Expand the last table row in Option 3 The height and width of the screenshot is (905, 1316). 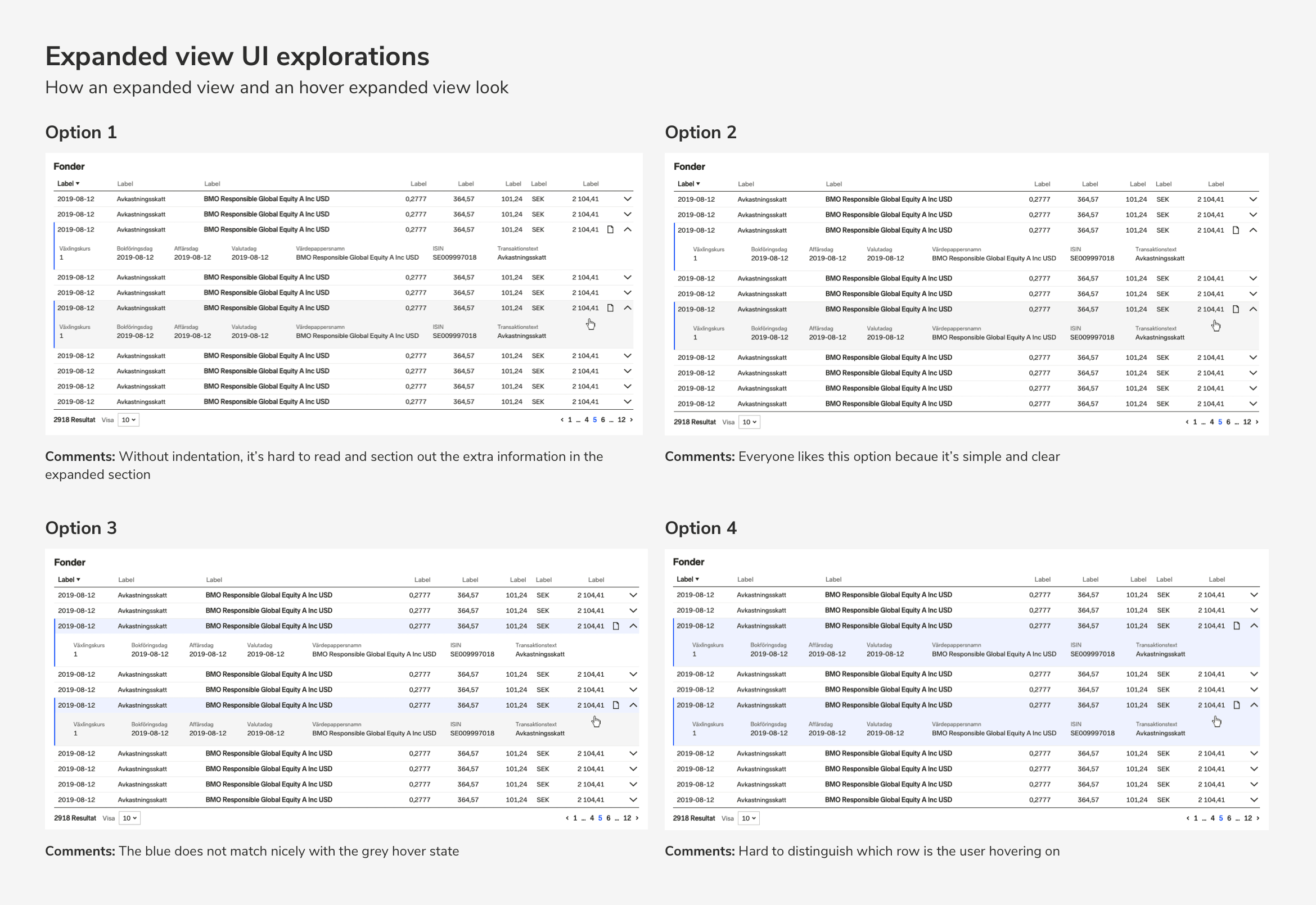(x=633, y=799)
